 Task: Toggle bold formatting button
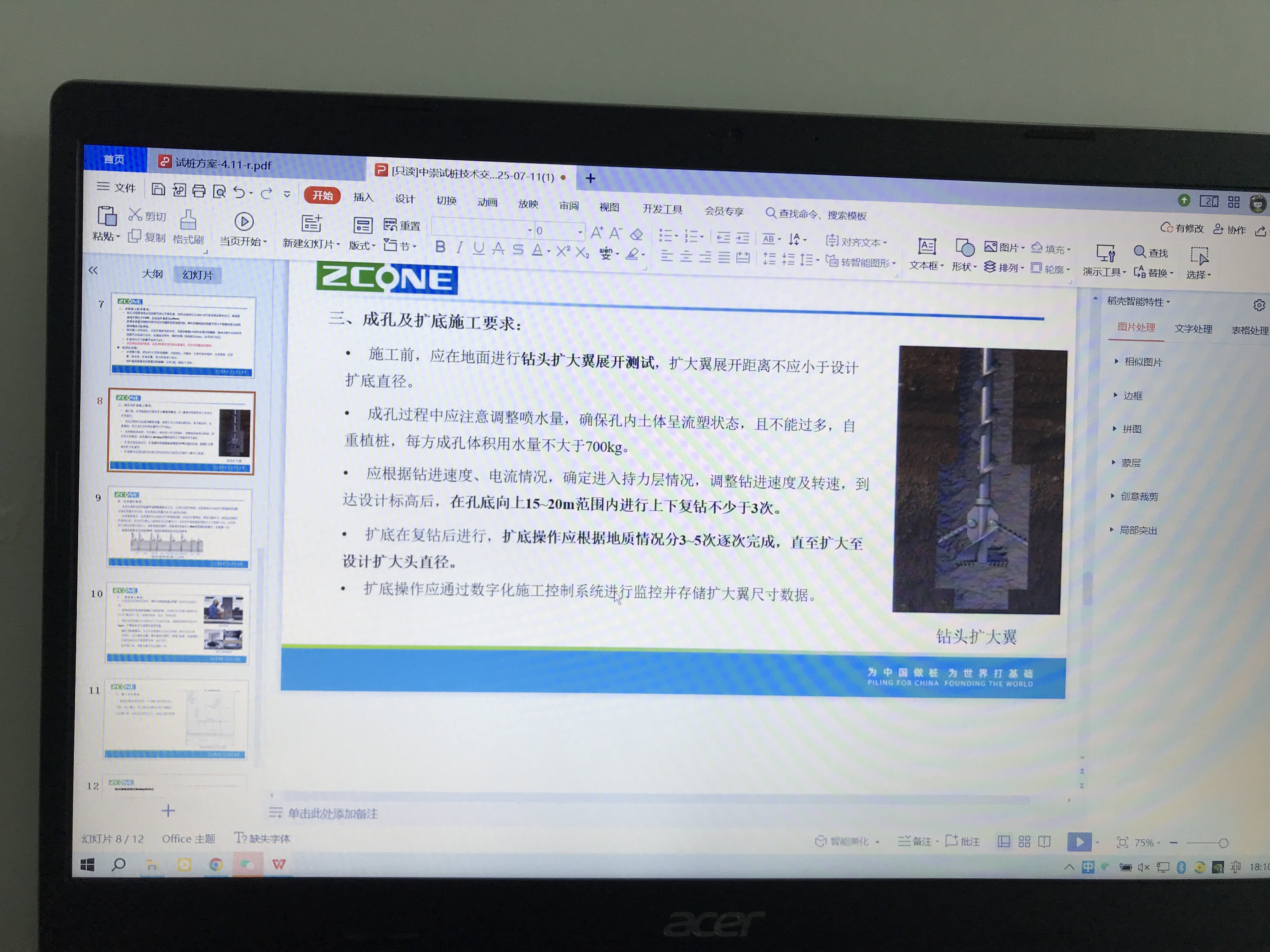click(440, 247)
